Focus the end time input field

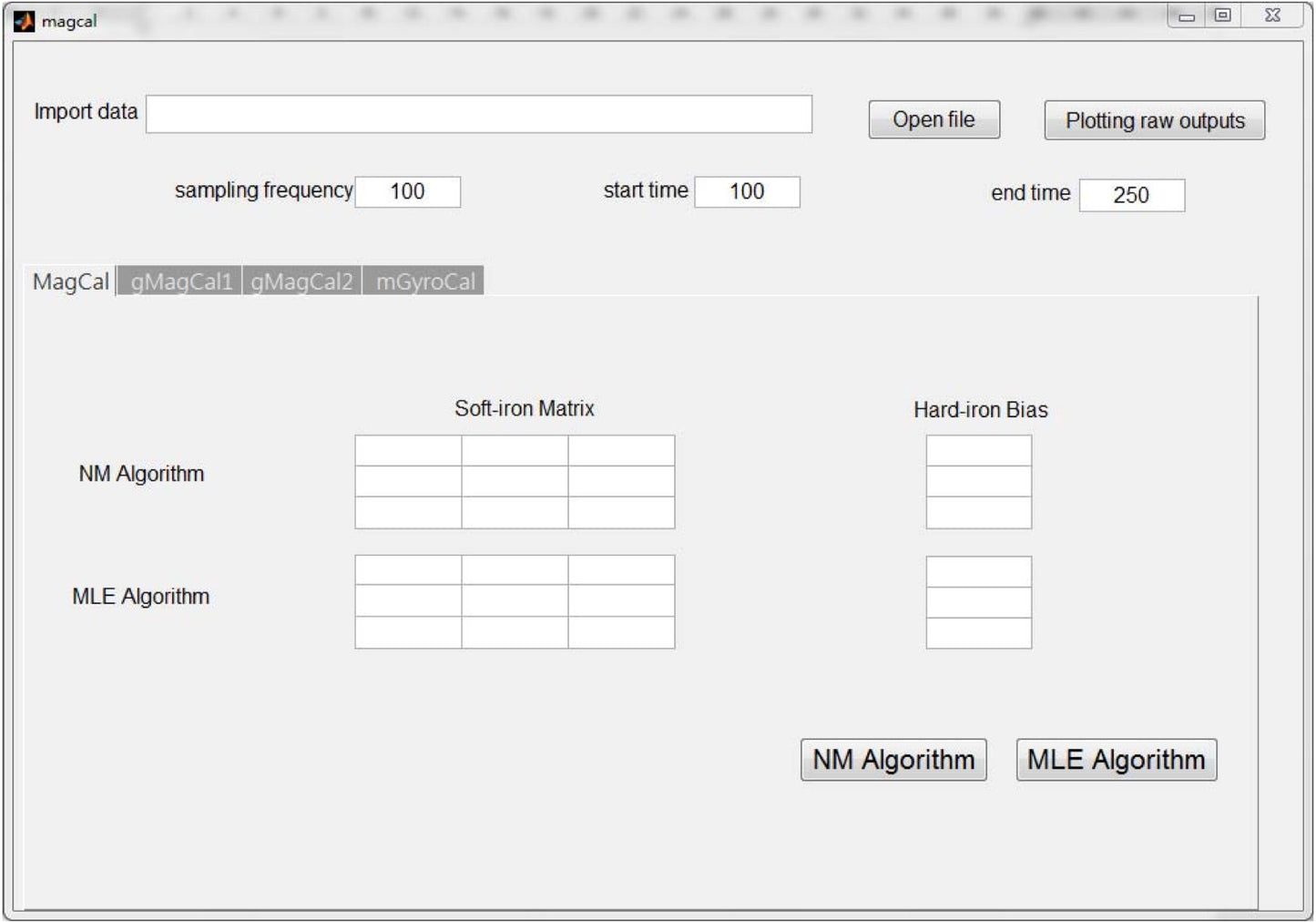point(1131,195)
